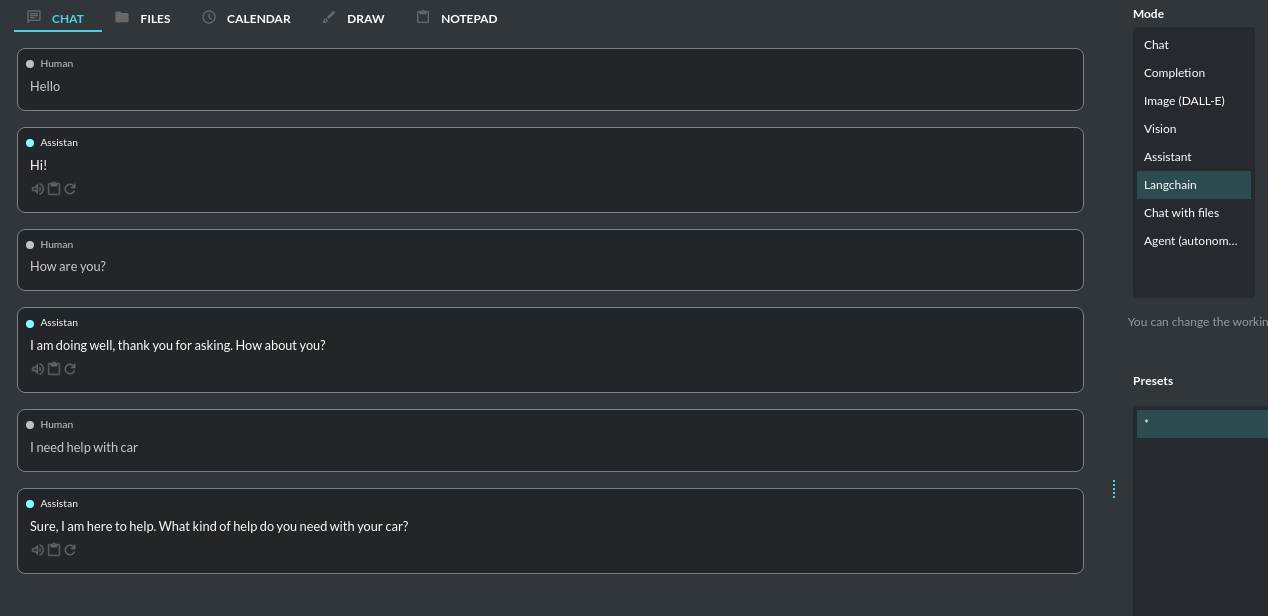Play the speaker icon on the last assistant message
This screenshot has height=616, width=1268.
point(38,549)
